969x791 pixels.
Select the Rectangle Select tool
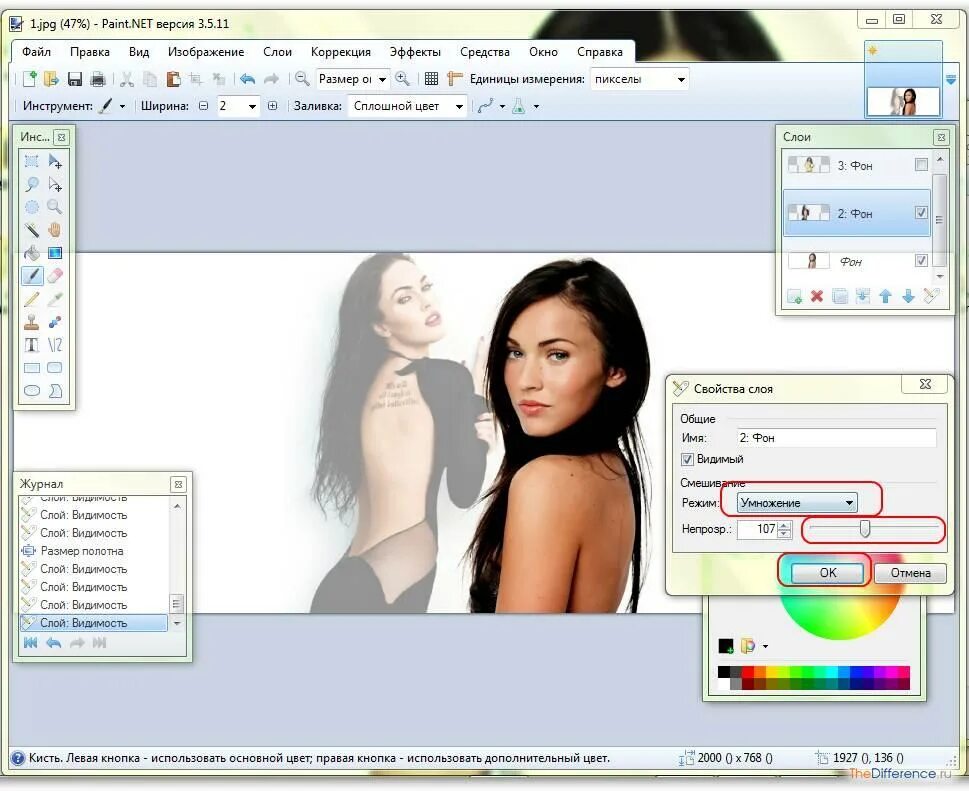[32, 161]
